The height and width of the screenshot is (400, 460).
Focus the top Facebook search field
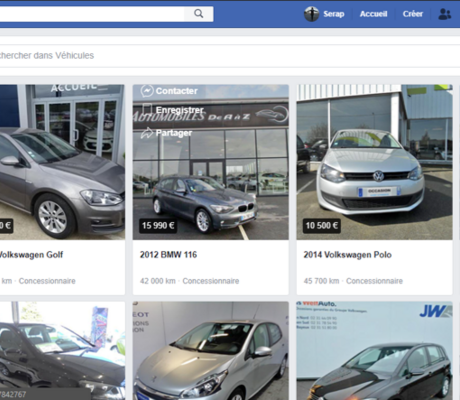(92, 14)
